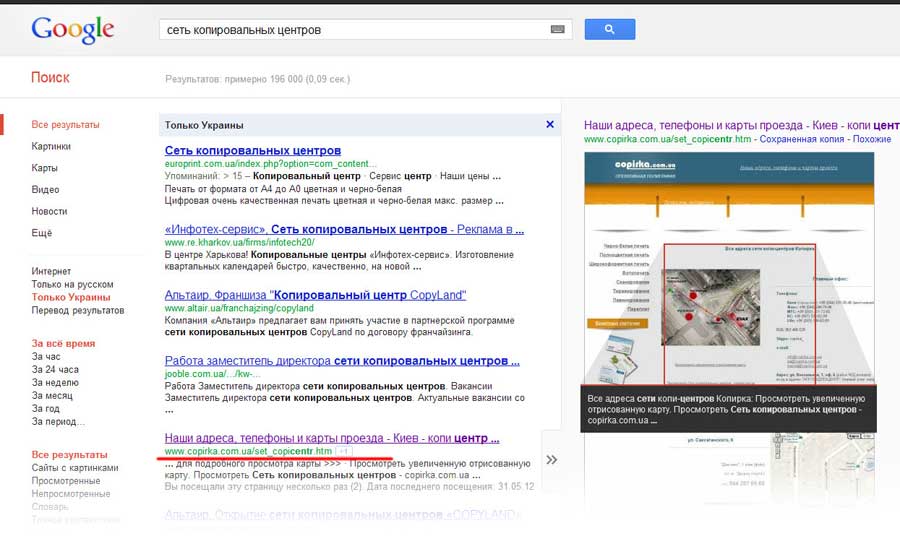Image resolution: width=900 pixels, height=536 pixels.
Task: Choose 'За 24 часа' time filter
Action: tap(55, 370)
